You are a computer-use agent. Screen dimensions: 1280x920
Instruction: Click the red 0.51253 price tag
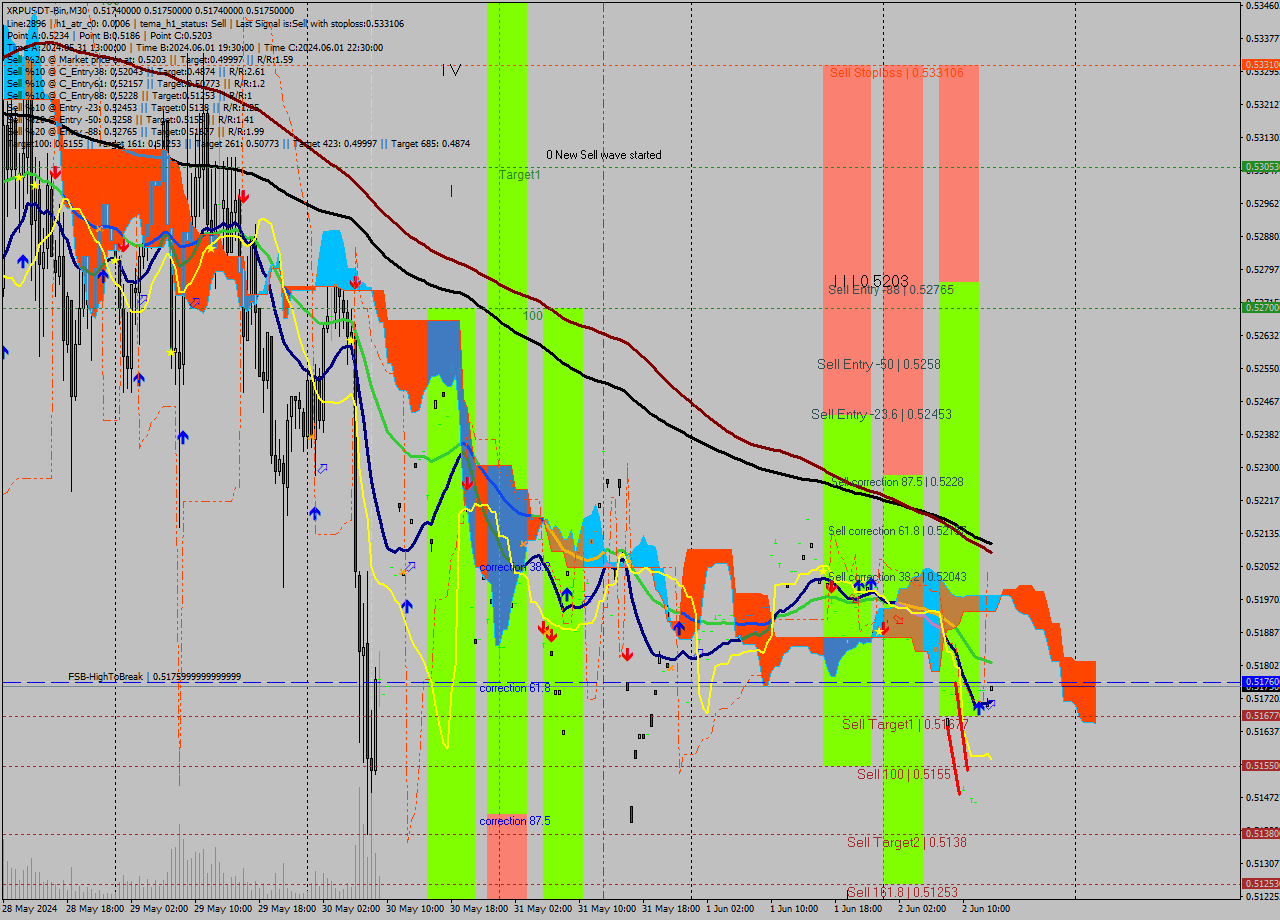[x=1260, y=884]
